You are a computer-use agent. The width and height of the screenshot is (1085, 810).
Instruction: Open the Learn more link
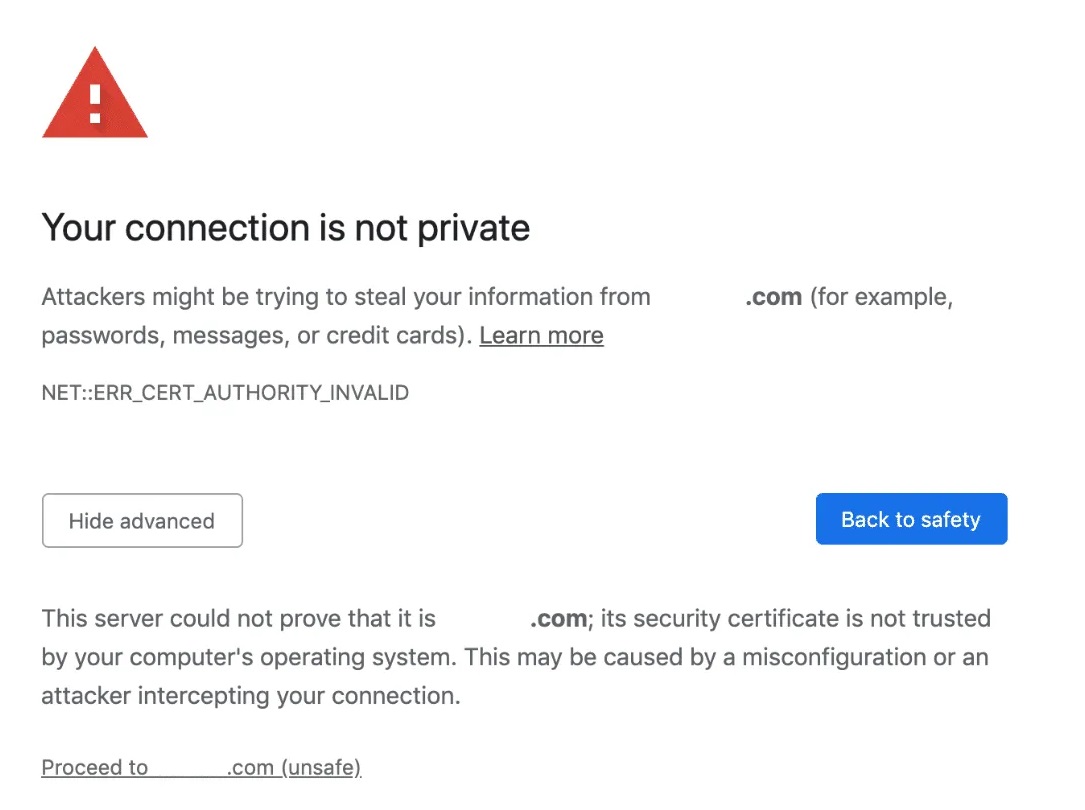(541, 336)
